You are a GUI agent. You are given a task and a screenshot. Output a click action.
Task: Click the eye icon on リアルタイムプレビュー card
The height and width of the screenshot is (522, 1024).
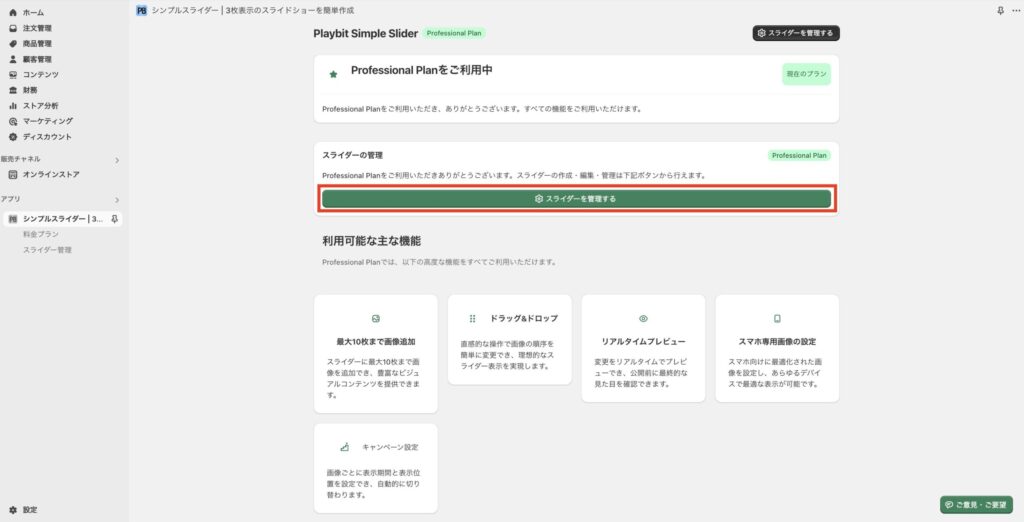point(643,319)
